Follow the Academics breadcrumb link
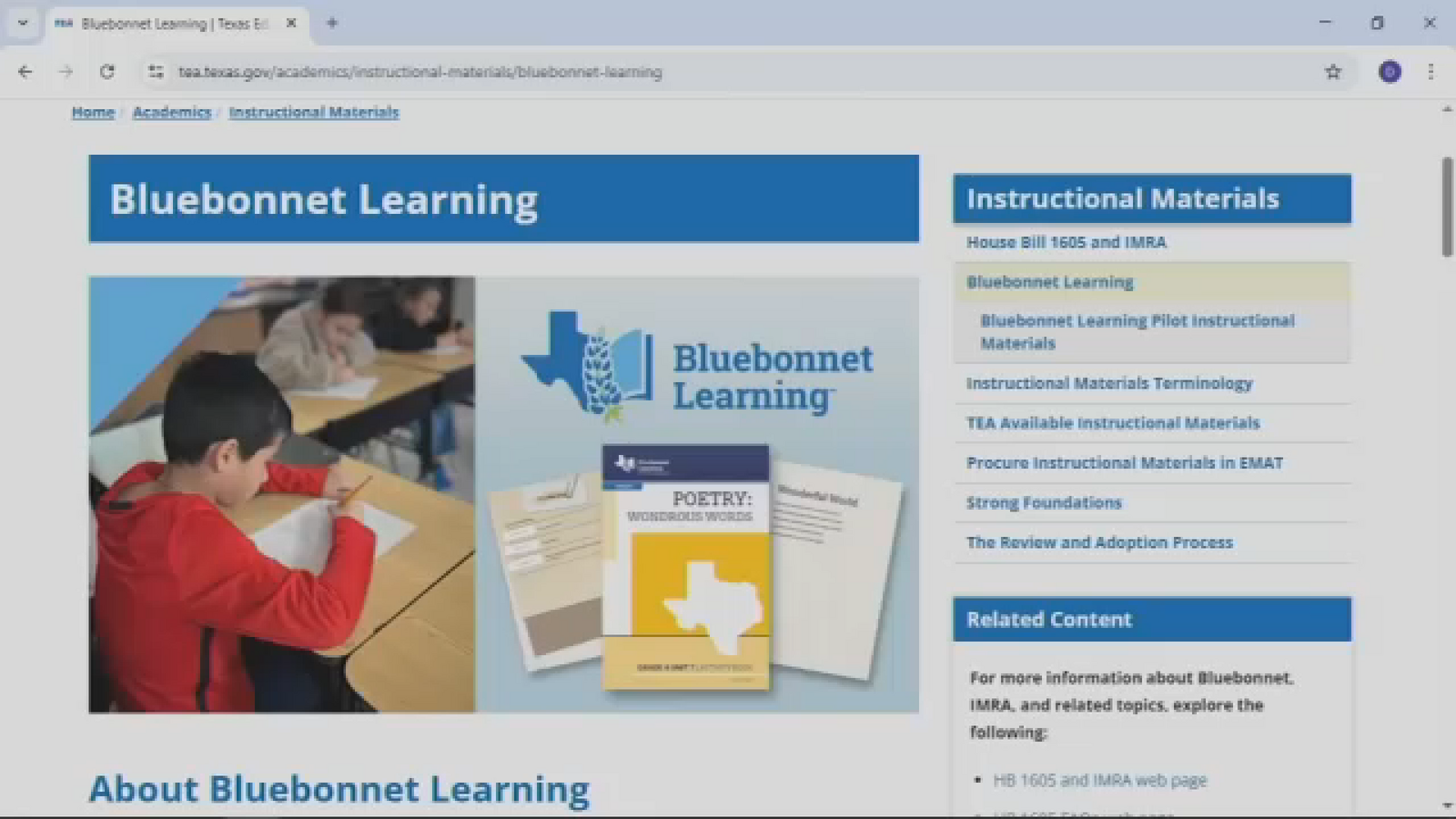The image size is (1456, 819). point(172,112)
